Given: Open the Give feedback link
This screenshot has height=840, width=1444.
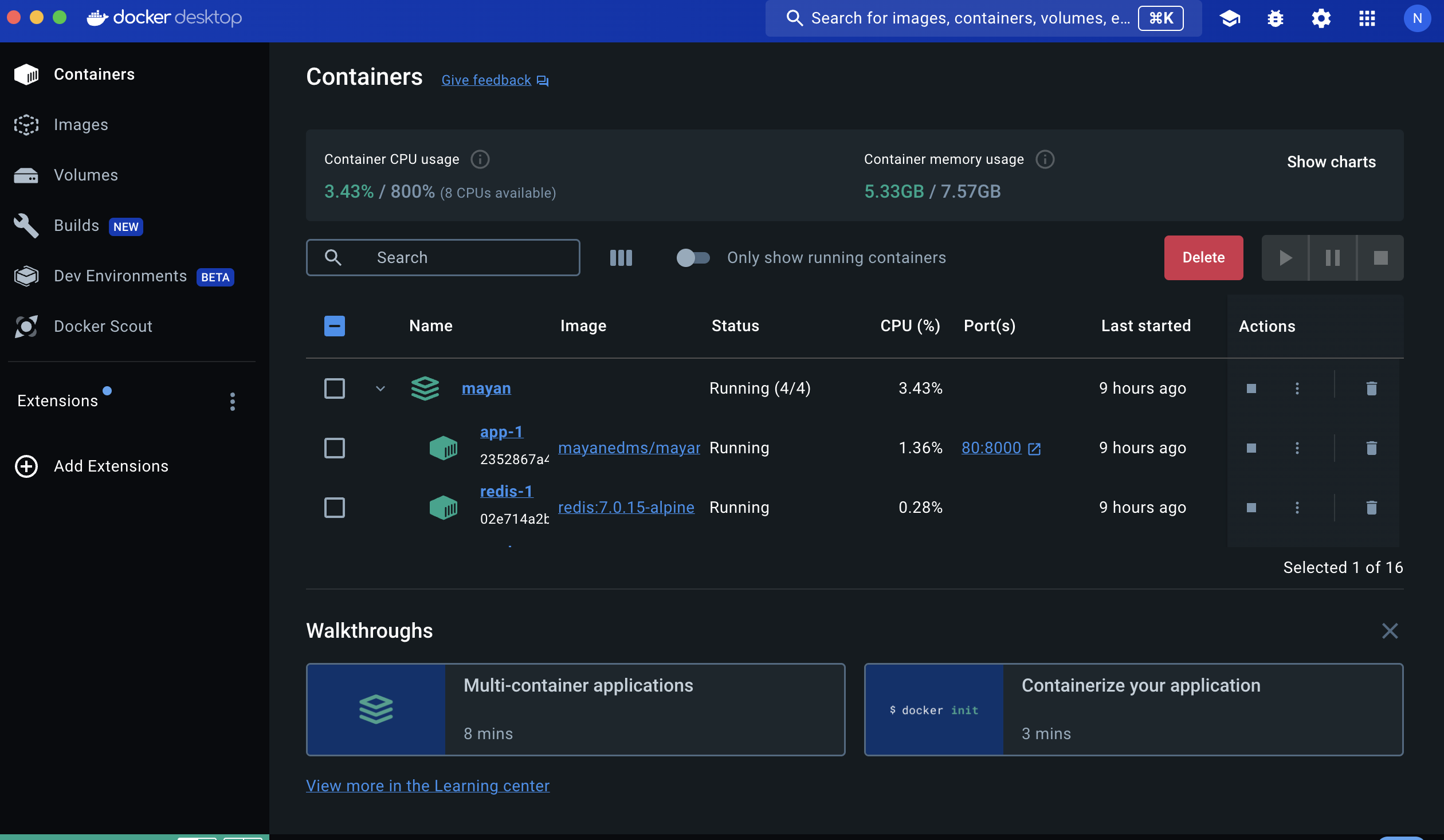Looking at the screenshot, I should pyautogui.click(x=495, y=80).
